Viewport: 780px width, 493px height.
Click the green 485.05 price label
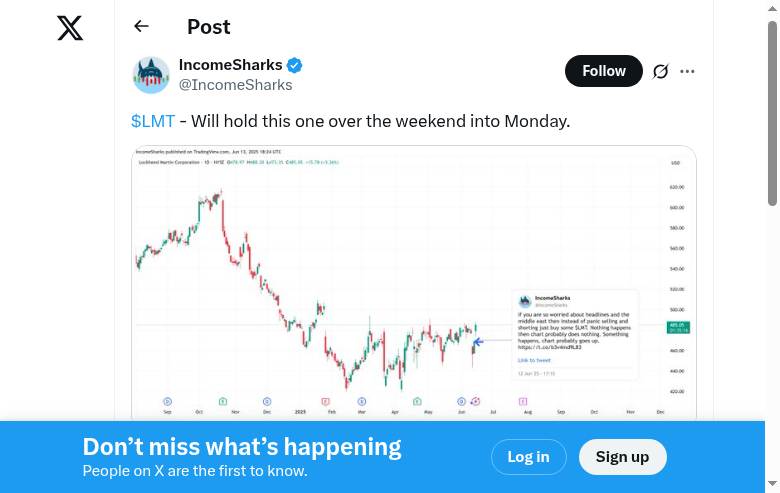pos(677,327)
